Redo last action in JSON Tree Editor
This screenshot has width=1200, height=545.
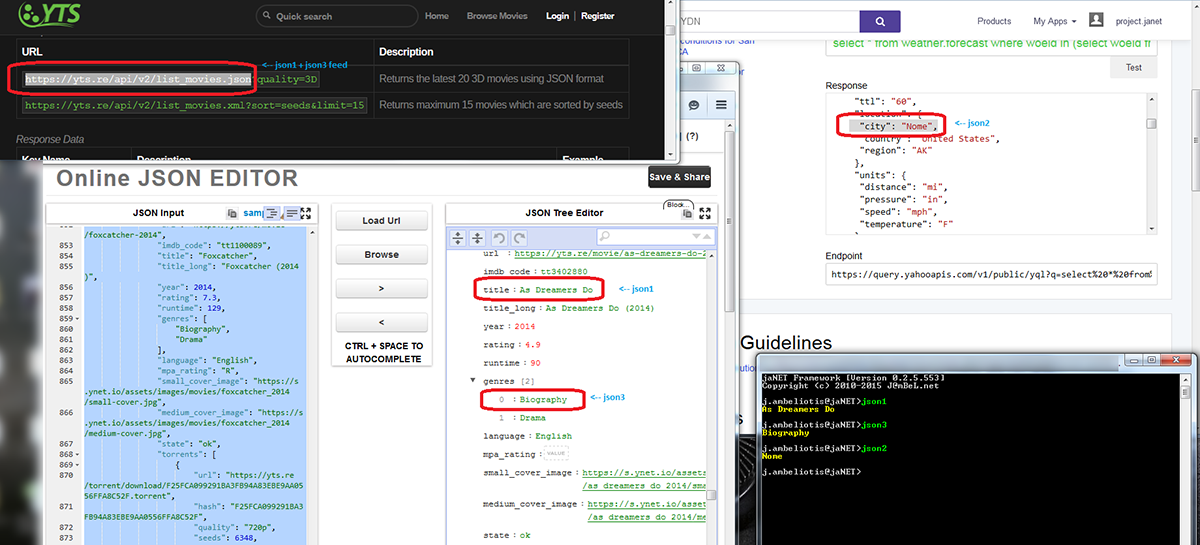(519, 238)
